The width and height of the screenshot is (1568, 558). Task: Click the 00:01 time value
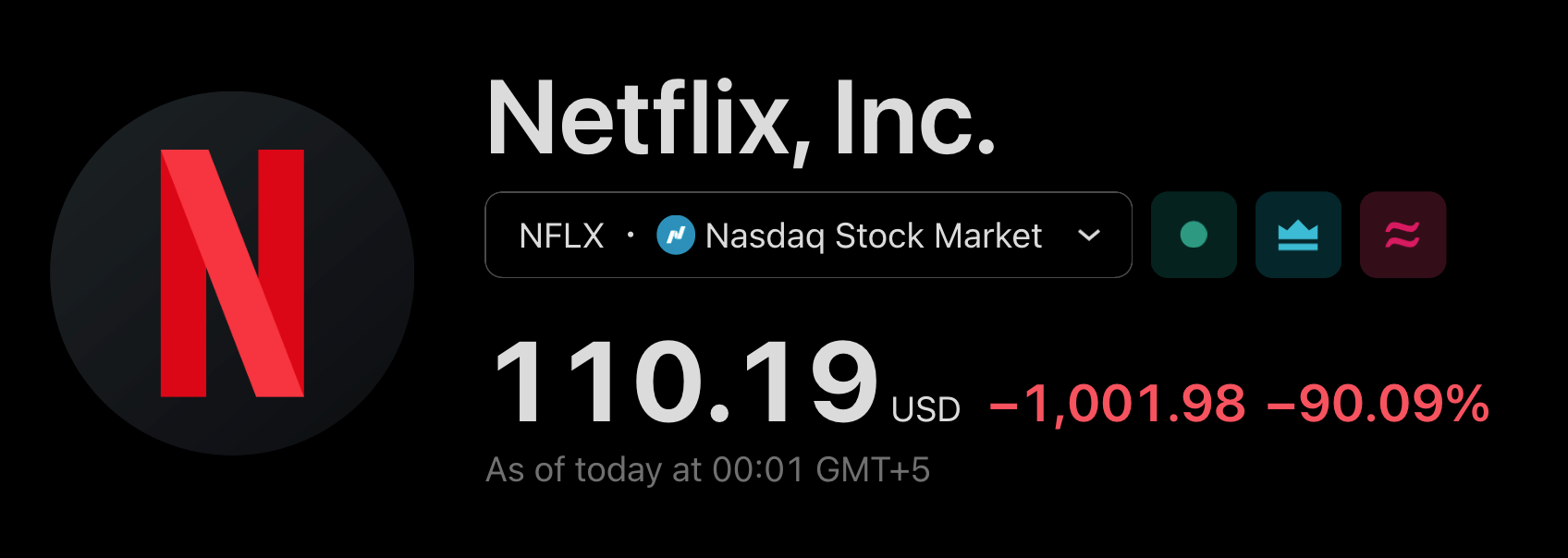[757, 470]
